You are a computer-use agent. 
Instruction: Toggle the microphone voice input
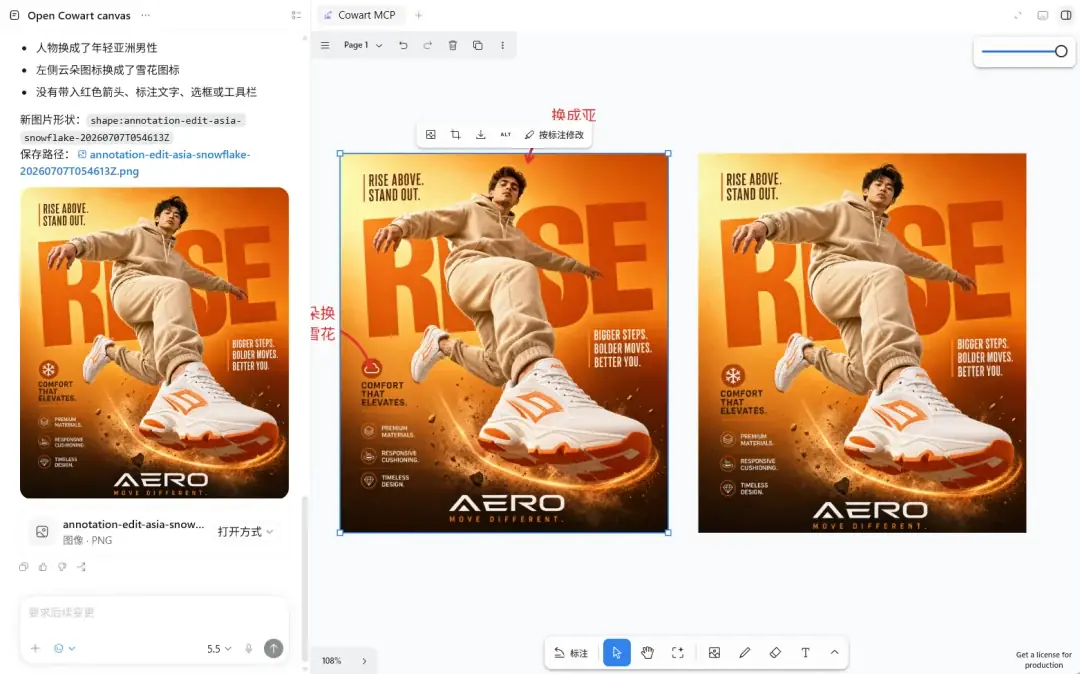[249, 649]
